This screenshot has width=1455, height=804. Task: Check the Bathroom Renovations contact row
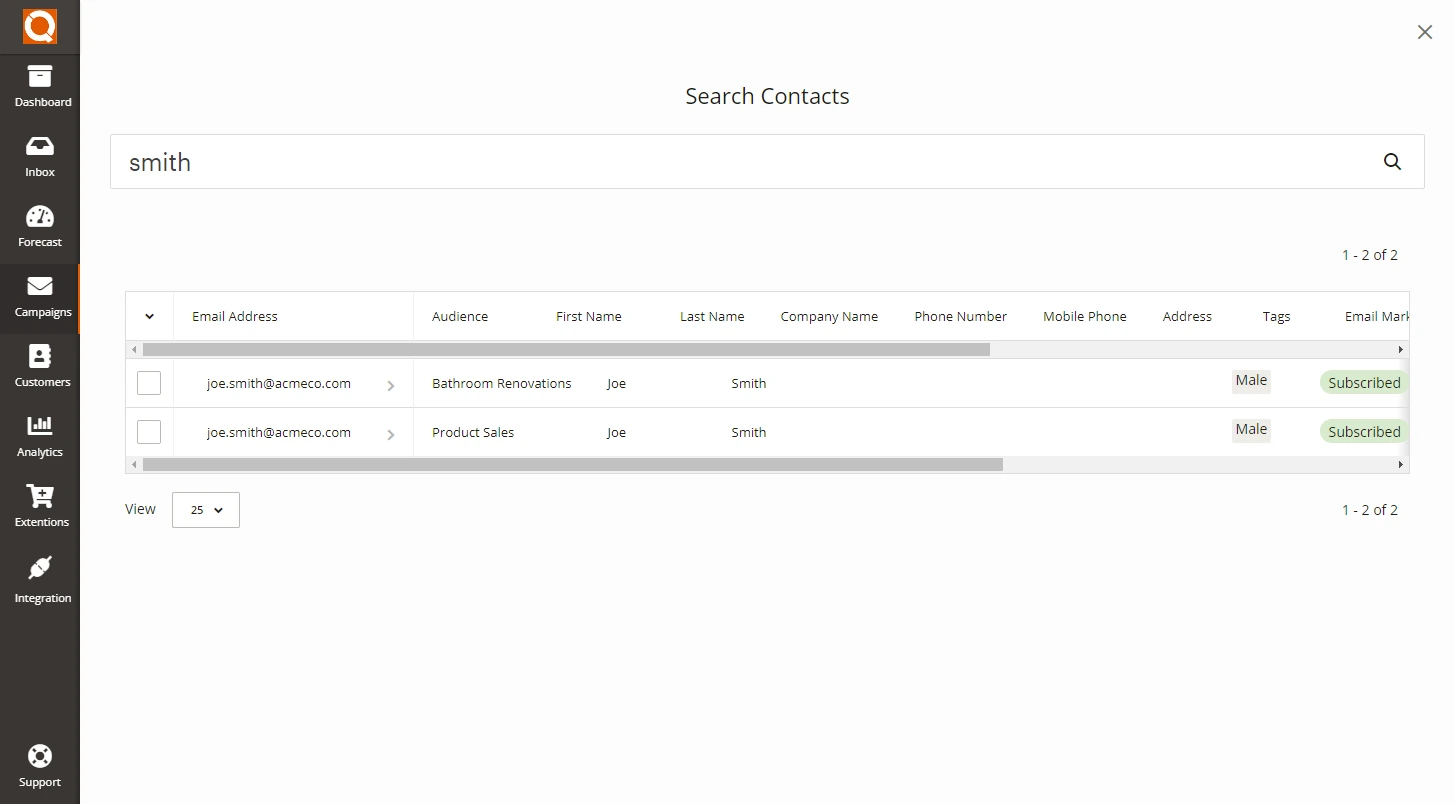pyautogui.click(x=149, y=383)
